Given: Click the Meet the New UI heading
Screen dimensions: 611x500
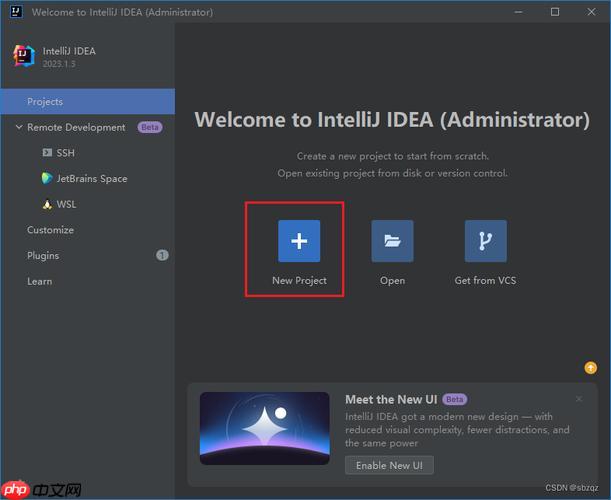Looking at the screenshot, I should [391, 399].
